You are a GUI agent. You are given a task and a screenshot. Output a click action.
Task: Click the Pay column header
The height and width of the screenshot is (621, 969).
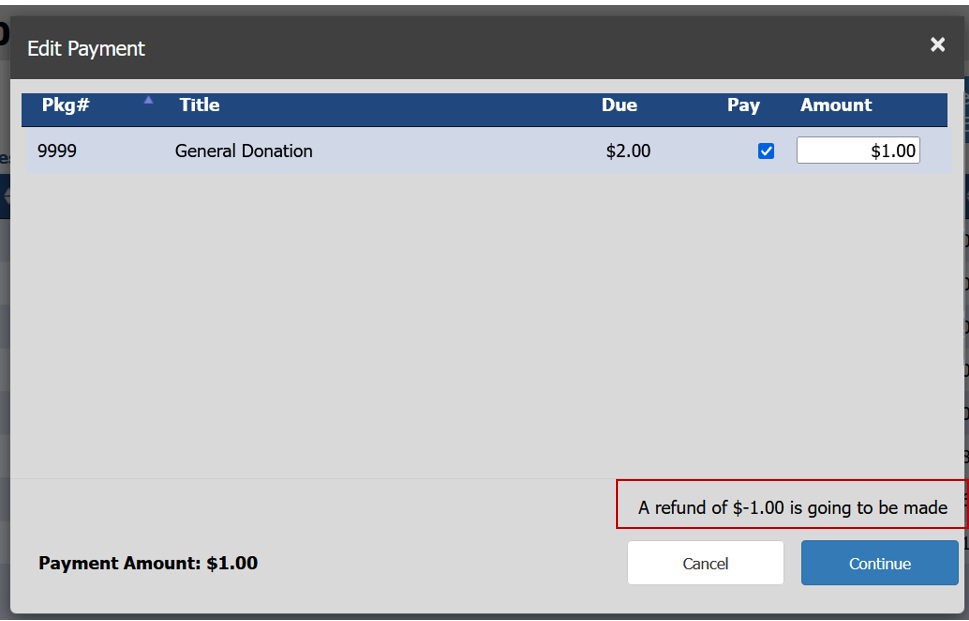click(x=743, y=105)
